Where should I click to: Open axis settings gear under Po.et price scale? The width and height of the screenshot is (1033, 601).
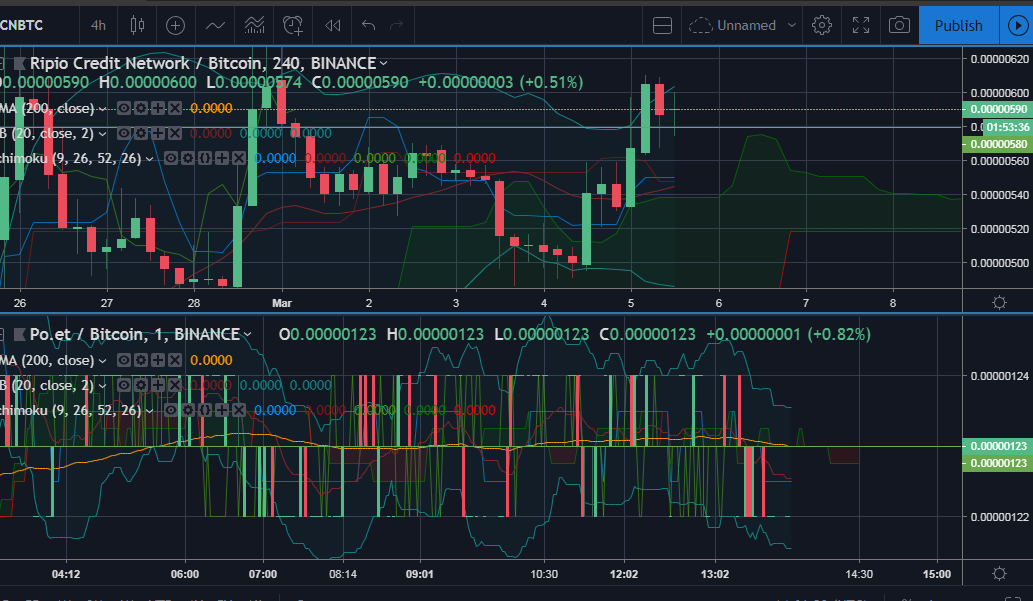click(999, 573)
